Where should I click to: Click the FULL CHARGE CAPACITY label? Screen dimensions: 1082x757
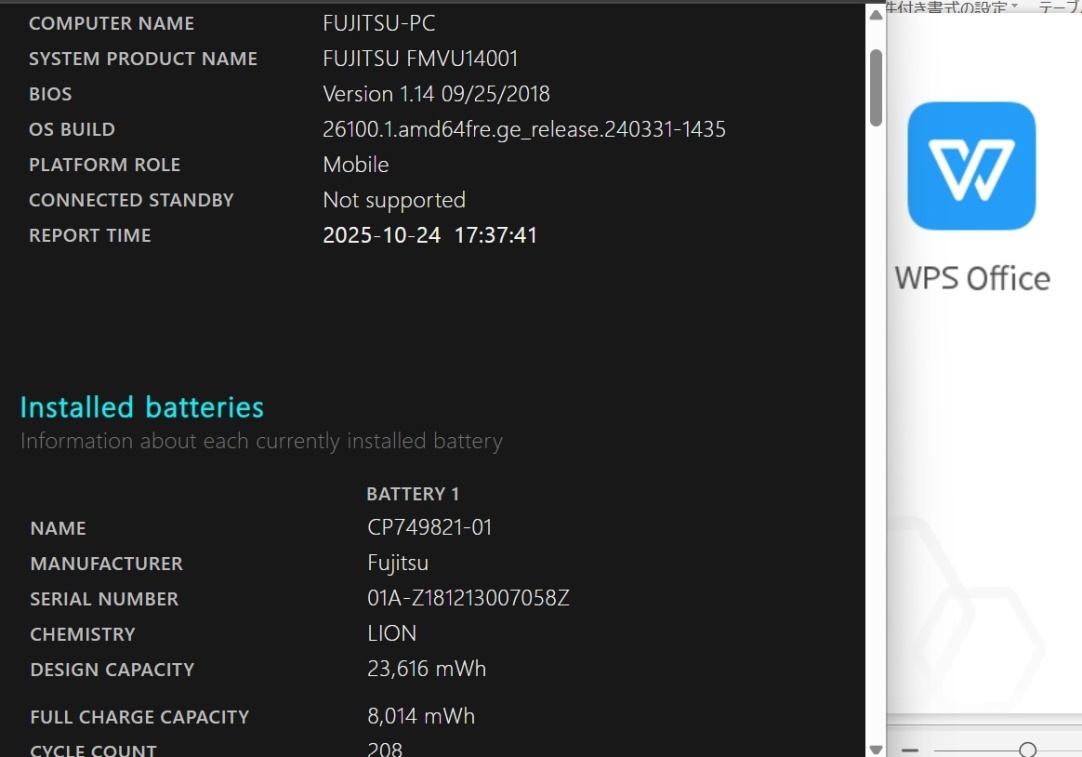pyautogui.click(x=139, y=717)
